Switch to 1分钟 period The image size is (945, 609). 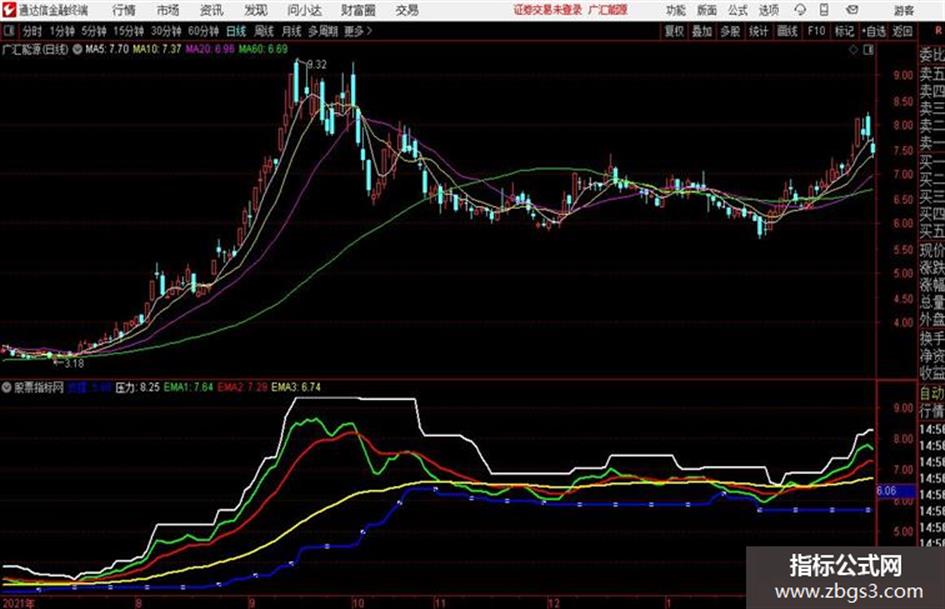[x=61, y=31]
